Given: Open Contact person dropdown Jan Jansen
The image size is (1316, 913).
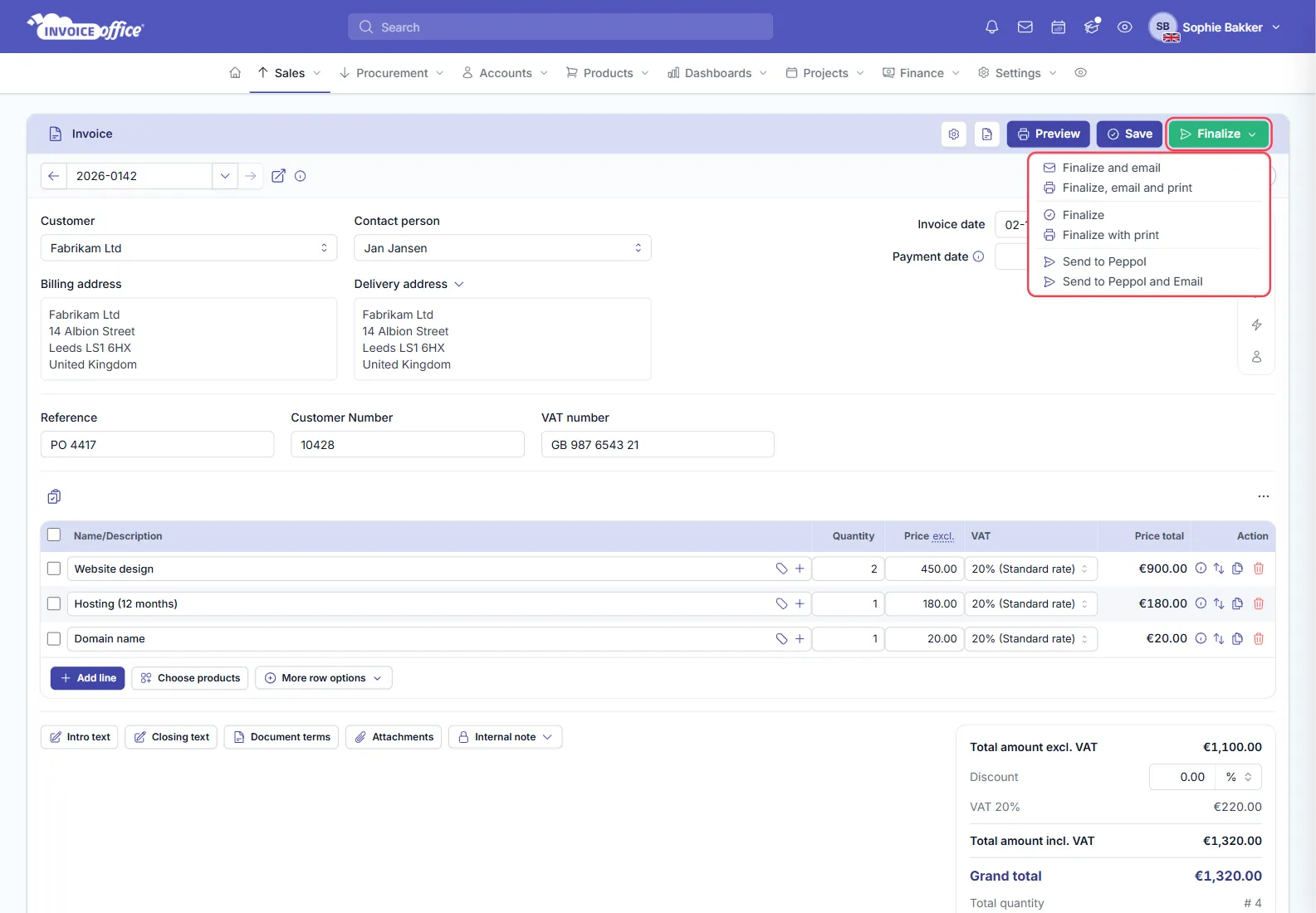Looking at the screenshot, I should 502,248.
